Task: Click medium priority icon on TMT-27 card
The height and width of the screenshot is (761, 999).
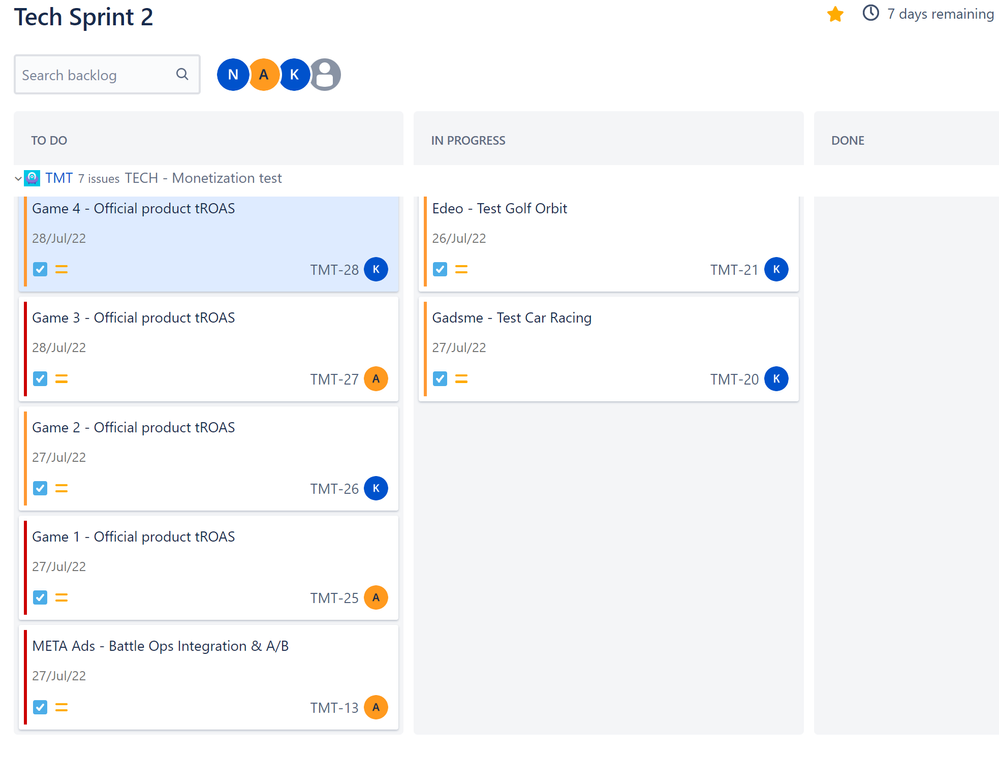Action: 61,379
